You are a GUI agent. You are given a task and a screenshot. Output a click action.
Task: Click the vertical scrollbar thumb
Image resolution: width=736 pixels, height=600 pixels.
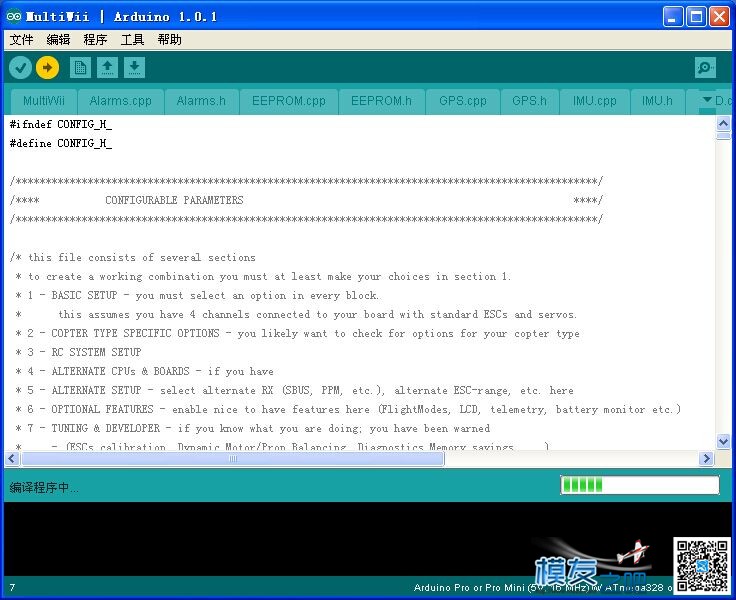coord(723,136)
